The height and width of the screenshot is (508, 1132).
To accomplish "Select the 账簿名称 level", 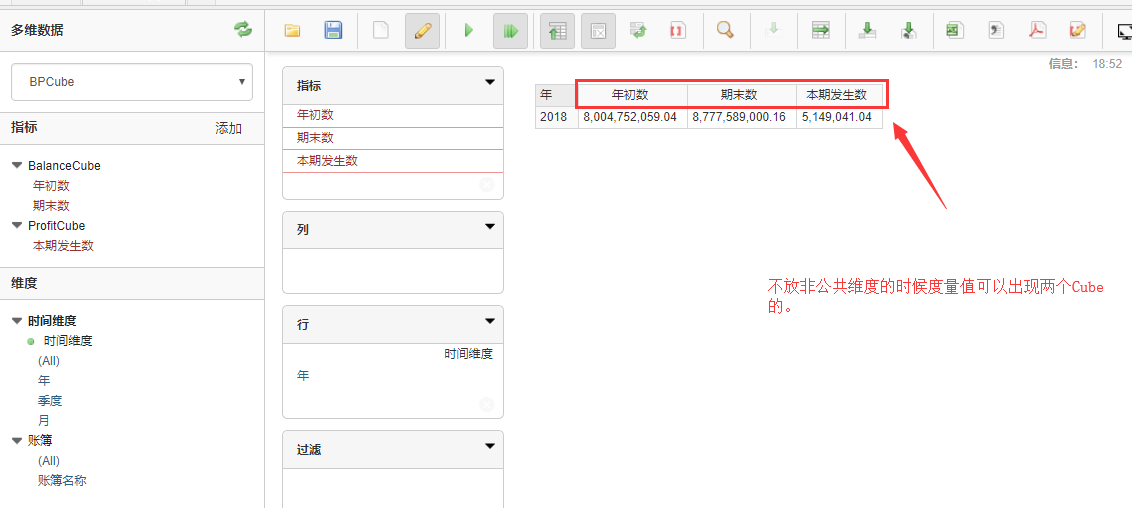I will tap(62, 480).
